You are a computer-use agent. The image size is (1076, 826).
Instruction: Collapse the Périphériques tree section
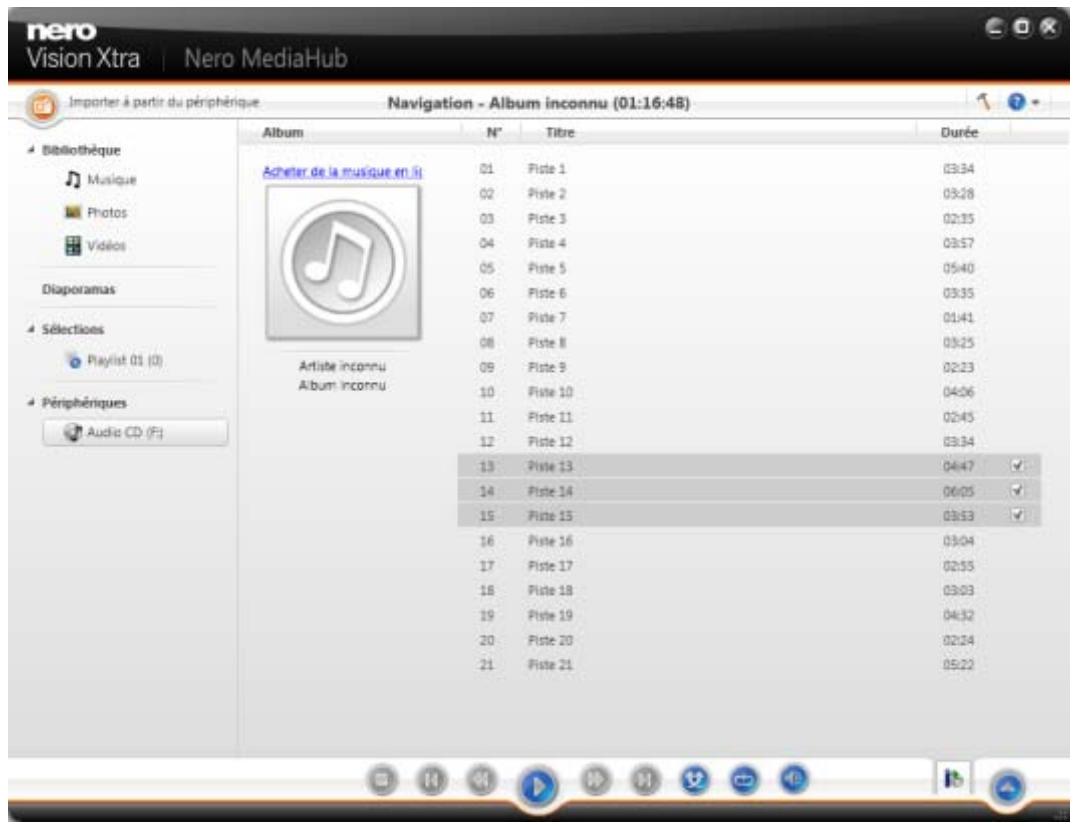[x=31, y=403]
